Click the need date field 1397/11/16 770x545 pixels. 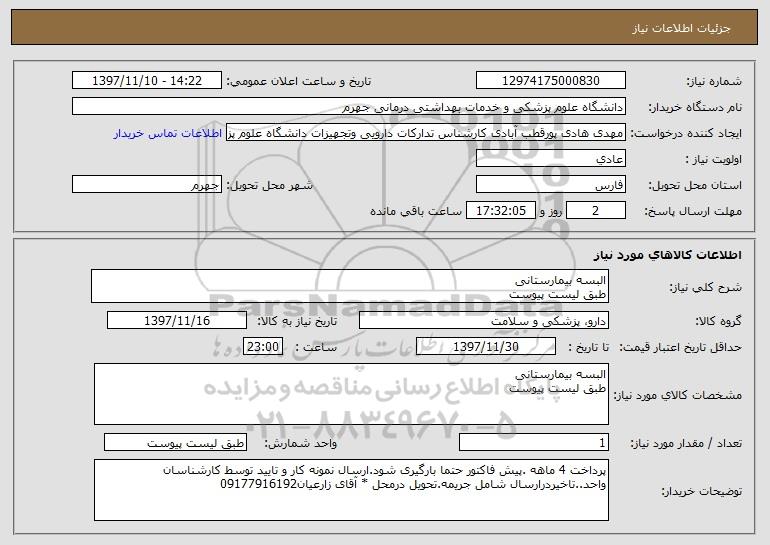(177, 321)
